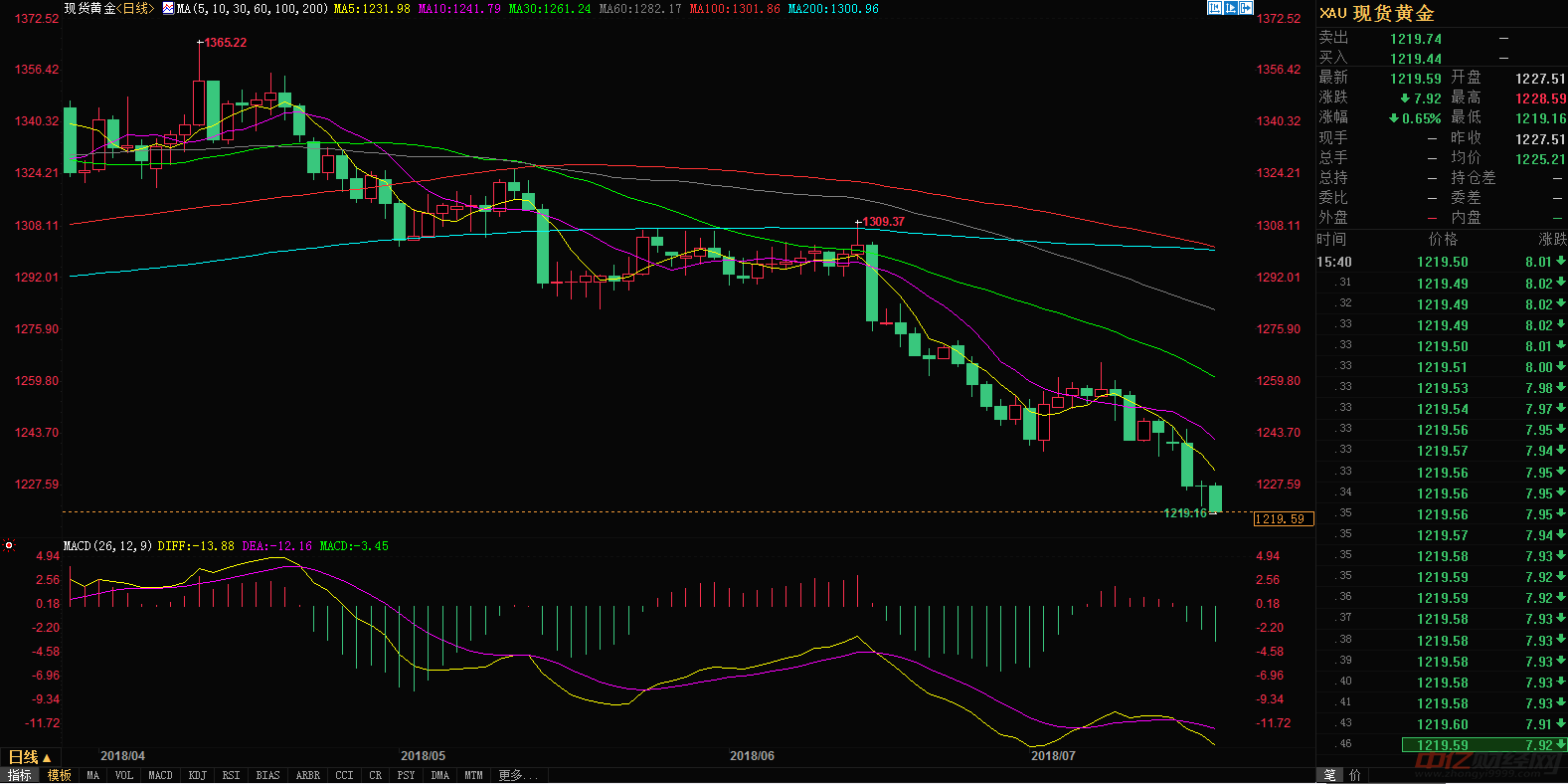
Task: Click the MA indicator chart icon
Action: (x=168, y=8)
